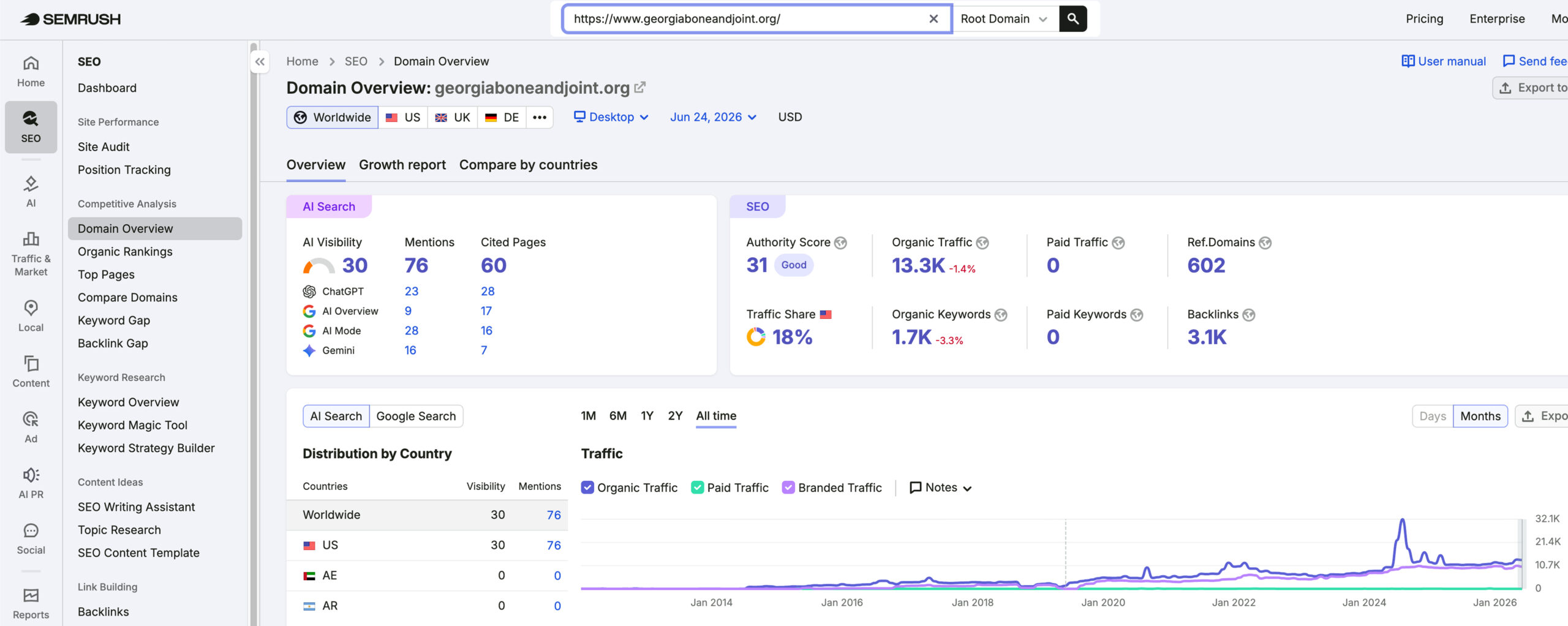Open the User manual link

1444,61
